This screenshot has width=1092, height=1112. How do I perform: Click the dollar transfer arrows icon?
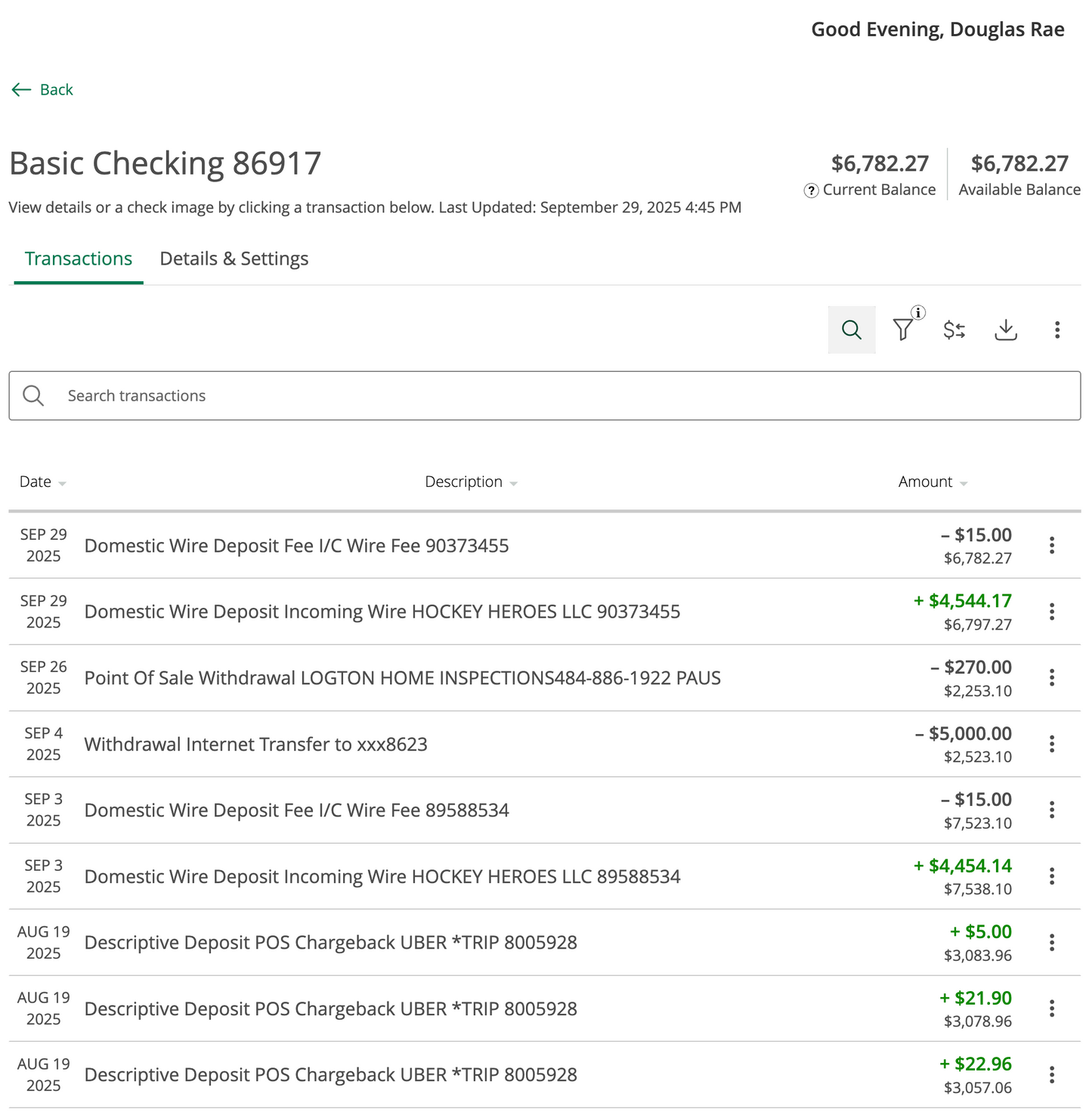pyautogui.click(x=954, y=330)
